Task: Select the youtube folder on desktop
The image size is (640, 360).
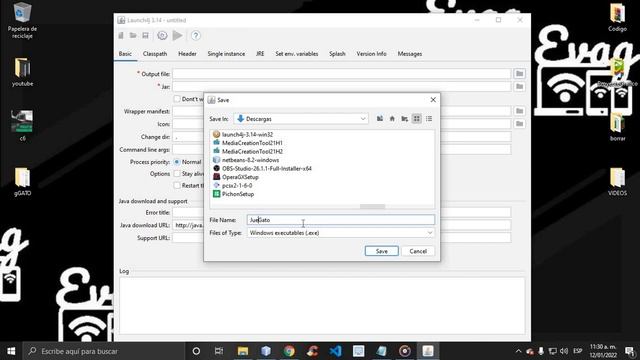Action: click(22, 72)
